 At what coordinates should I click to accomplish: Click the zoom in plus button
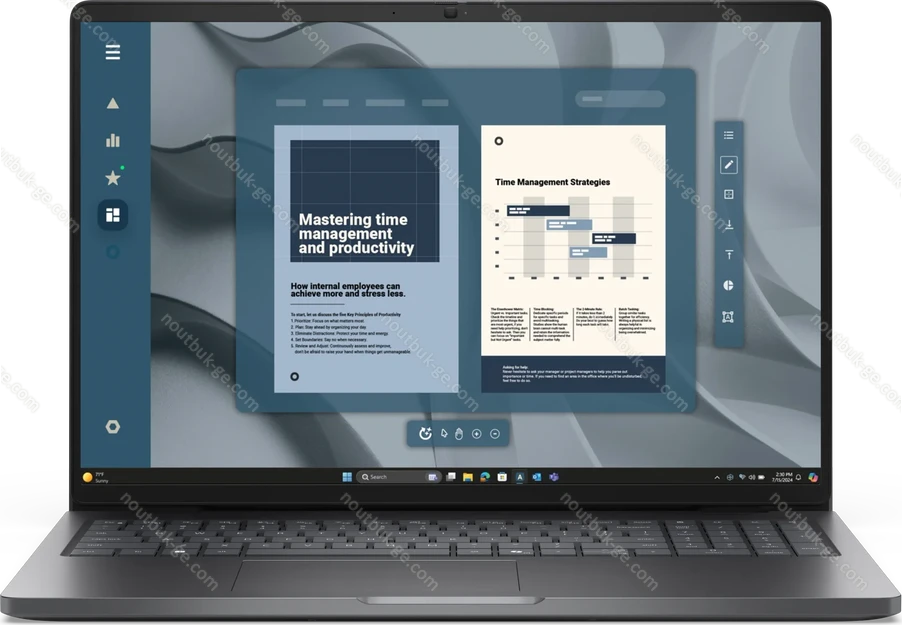click(x=477, y=433)
